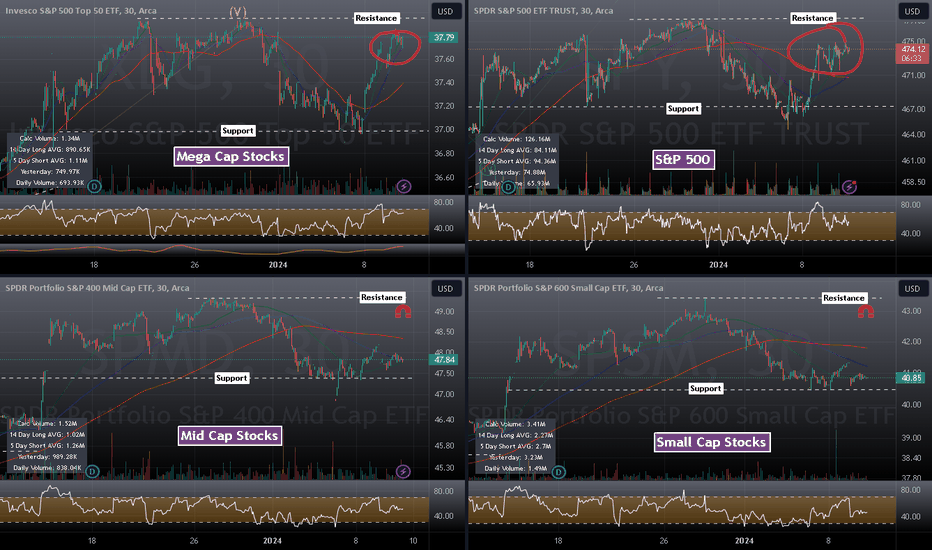Click '14 Day Long AVG: 2.27M' text
Image resolution: width=932 pixels, height=550 pixels.
(x=515, y=435)
